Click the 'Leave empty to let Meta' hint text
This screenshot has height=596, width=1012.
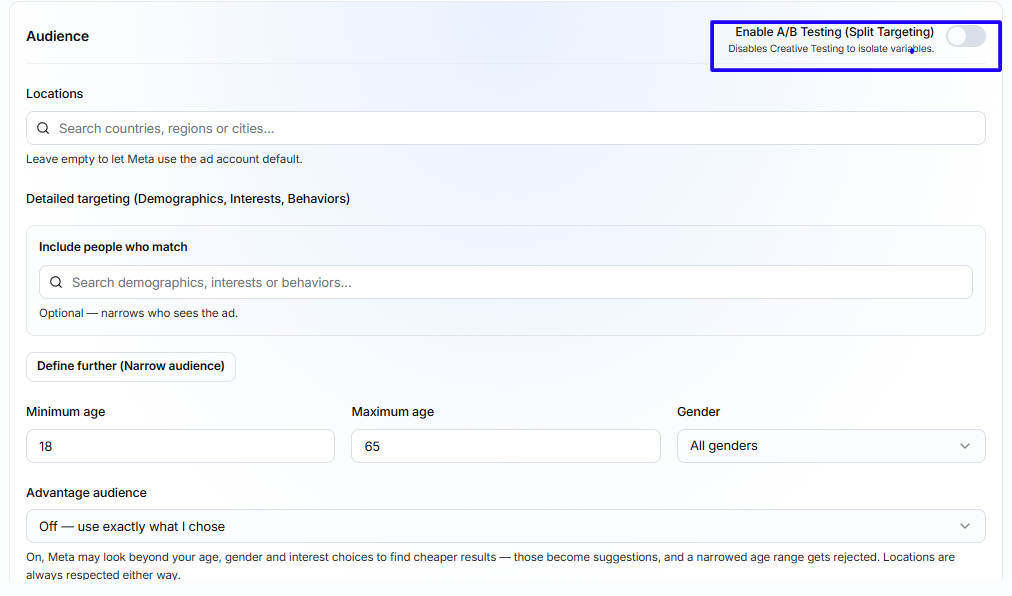[164, 159]
